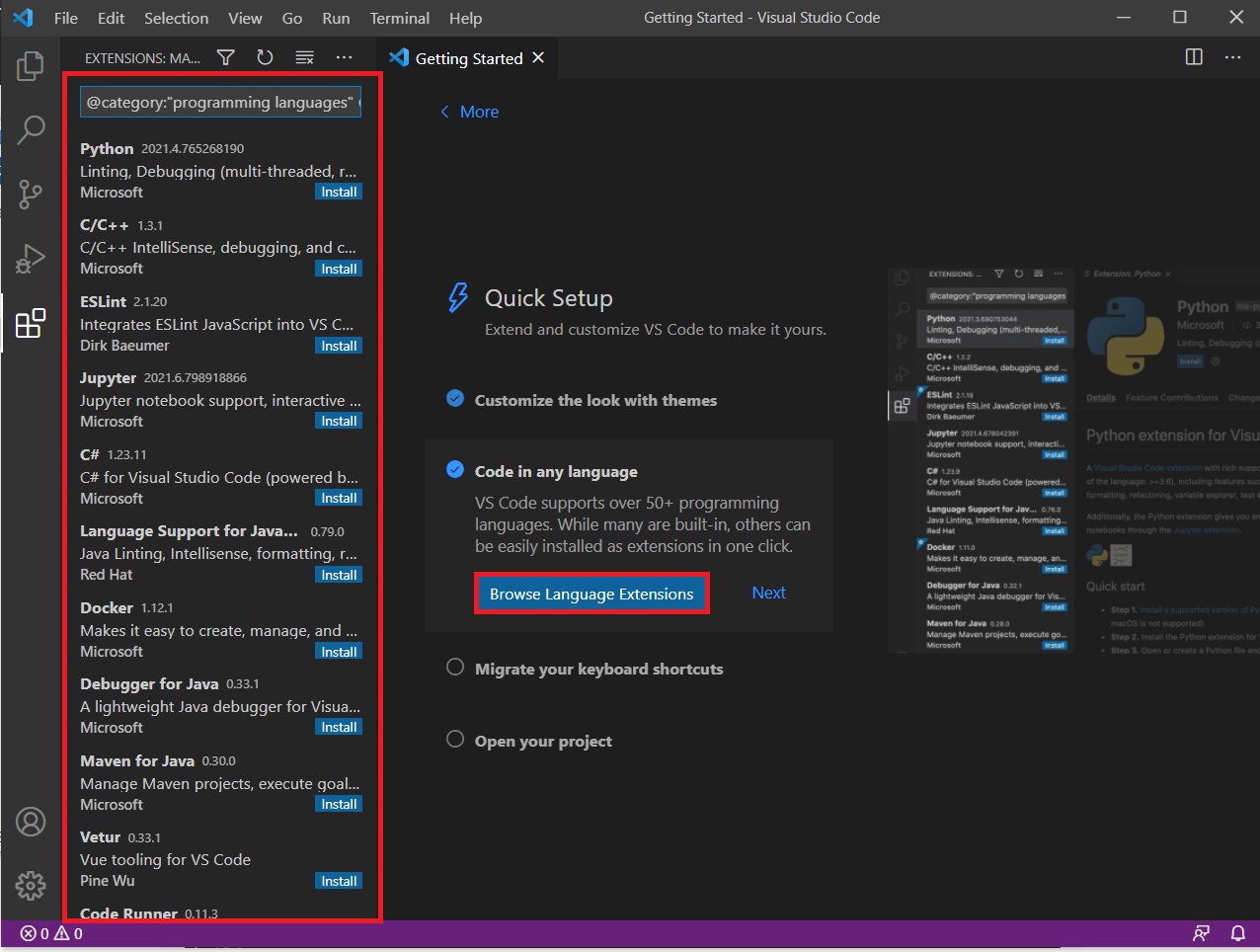
Task: Expand Customize the look with themes step
Action: tap(595, 400)
